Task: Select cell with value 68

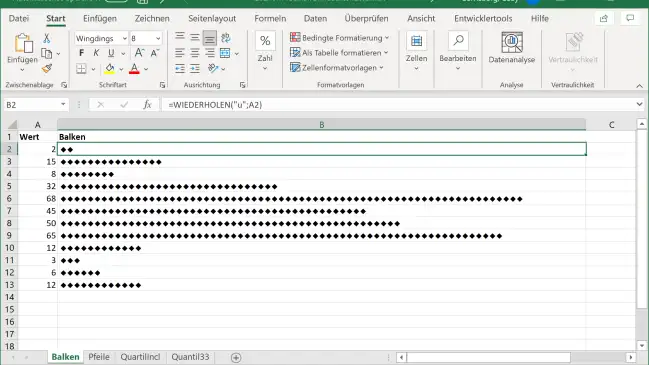Action: click(37, 199)
